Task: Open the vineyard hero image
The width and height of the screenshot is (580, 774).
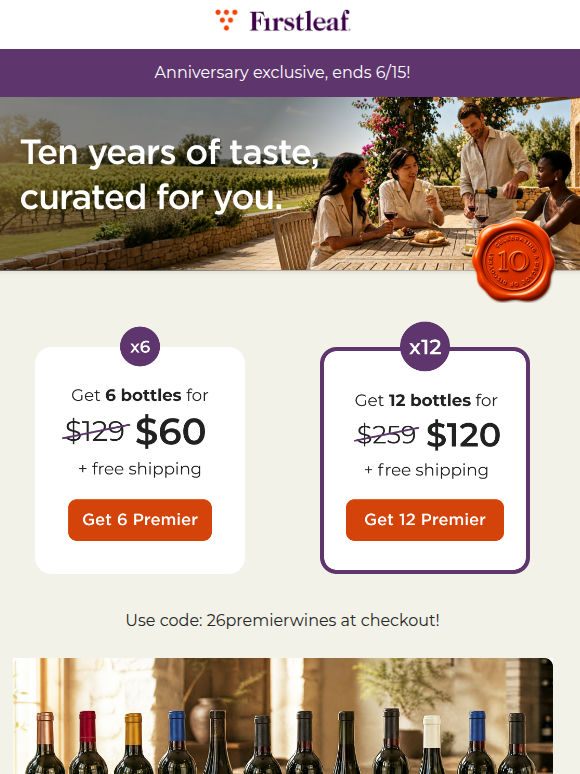Action: coord(290,184)
